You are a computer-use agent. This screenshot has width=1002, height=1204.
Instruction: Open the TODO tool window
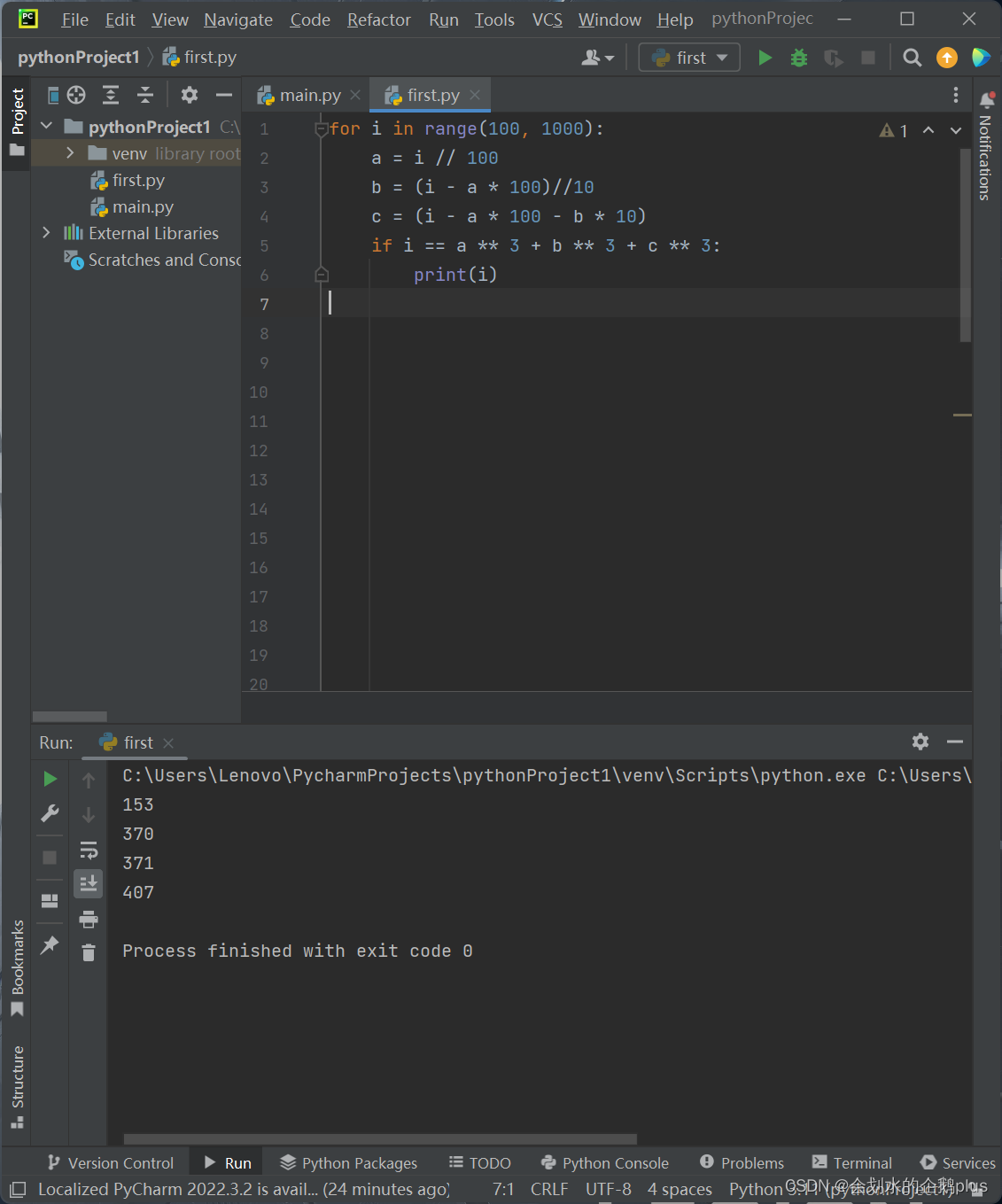click(479, 1162)
